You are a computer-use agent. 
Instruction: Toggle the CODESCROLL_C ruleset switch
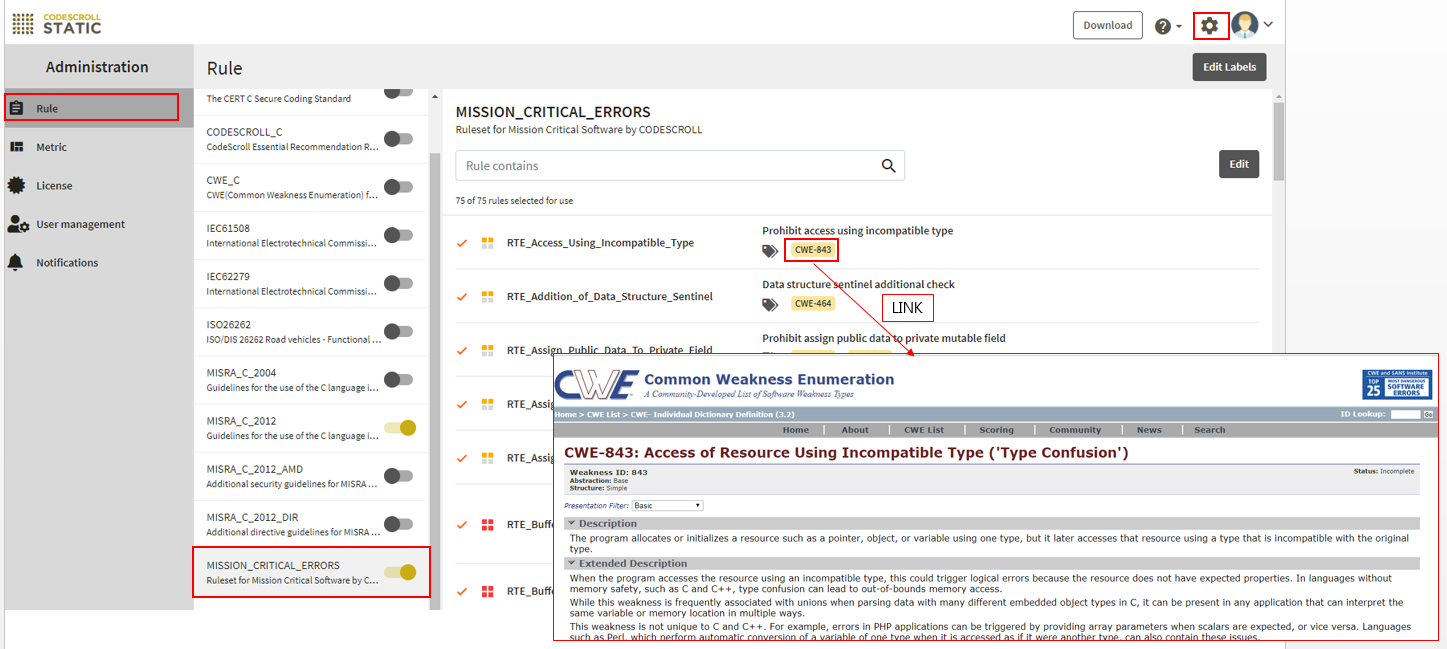tap(399, 139)
